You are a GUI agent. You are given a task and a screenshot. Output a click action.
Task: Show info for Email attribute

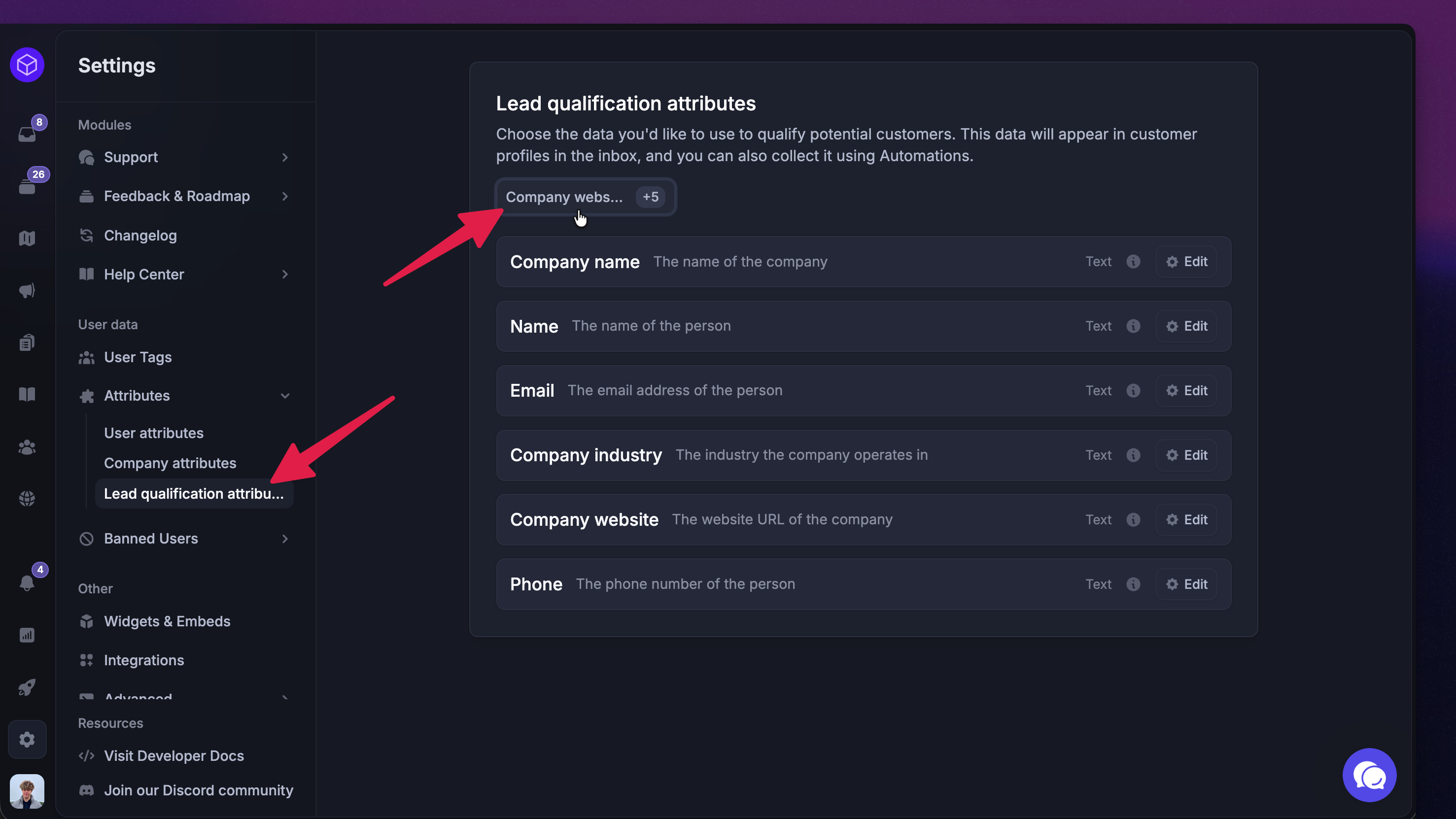point(1133,391)
